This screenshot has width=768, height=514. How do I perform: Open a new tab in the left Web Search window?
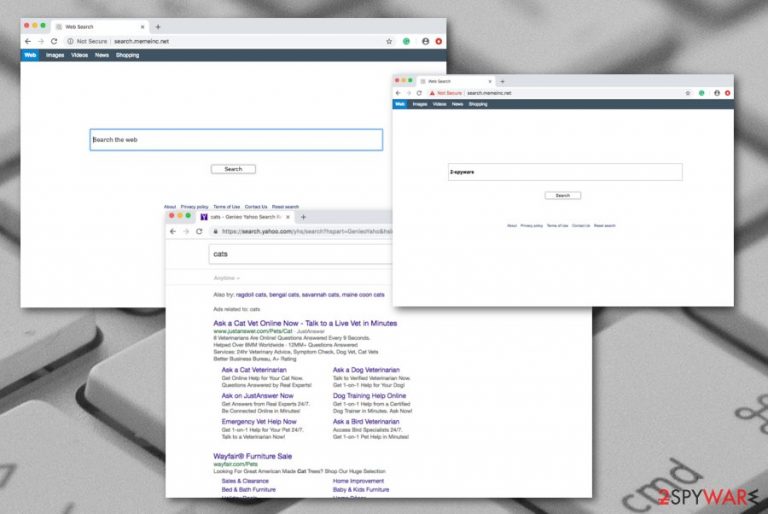tap(158, 27)
